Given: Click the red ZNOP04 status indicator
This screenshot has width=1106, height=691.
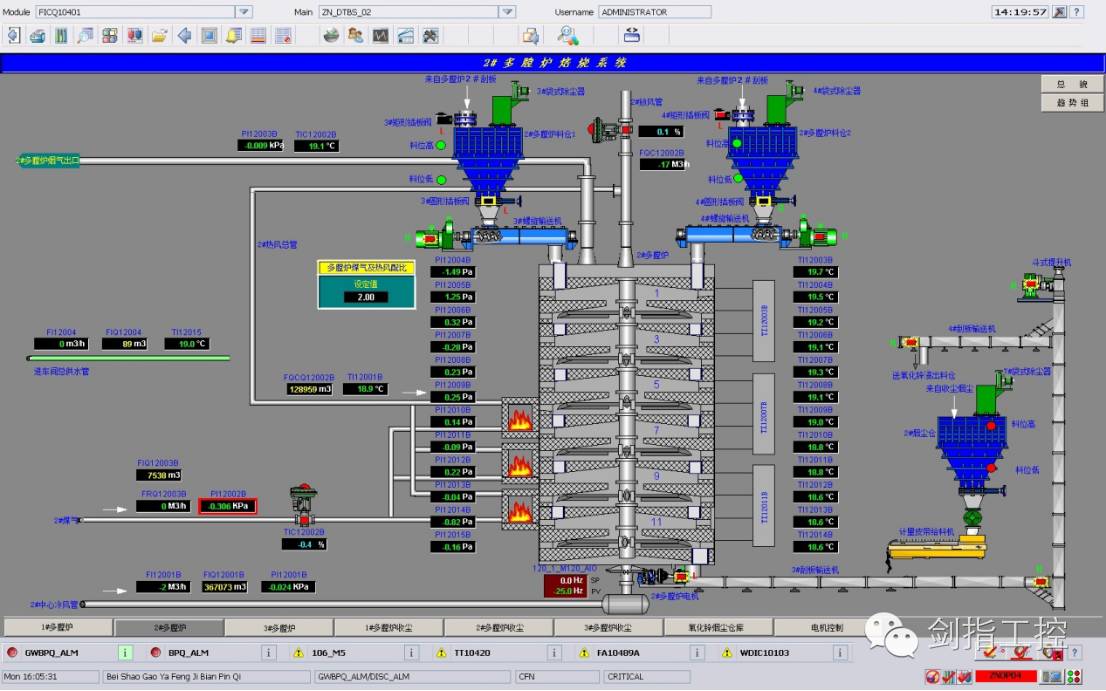Looking at the screenshot, I should point(1006,676).
